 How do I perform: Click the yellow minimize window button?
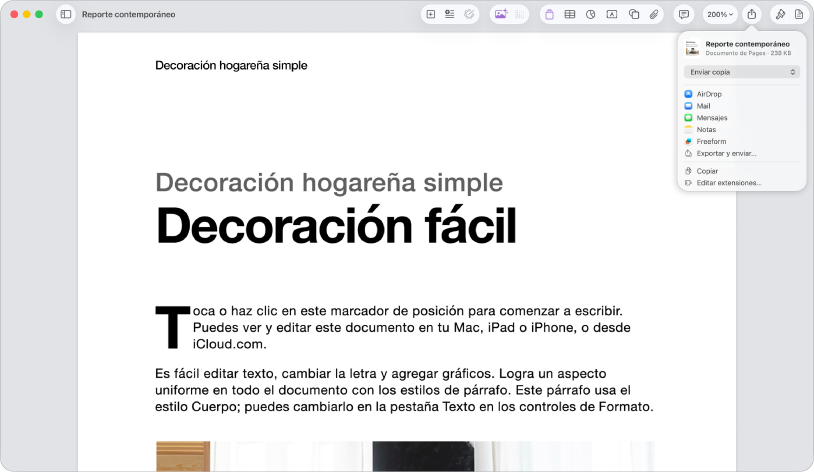click(26, 15)
